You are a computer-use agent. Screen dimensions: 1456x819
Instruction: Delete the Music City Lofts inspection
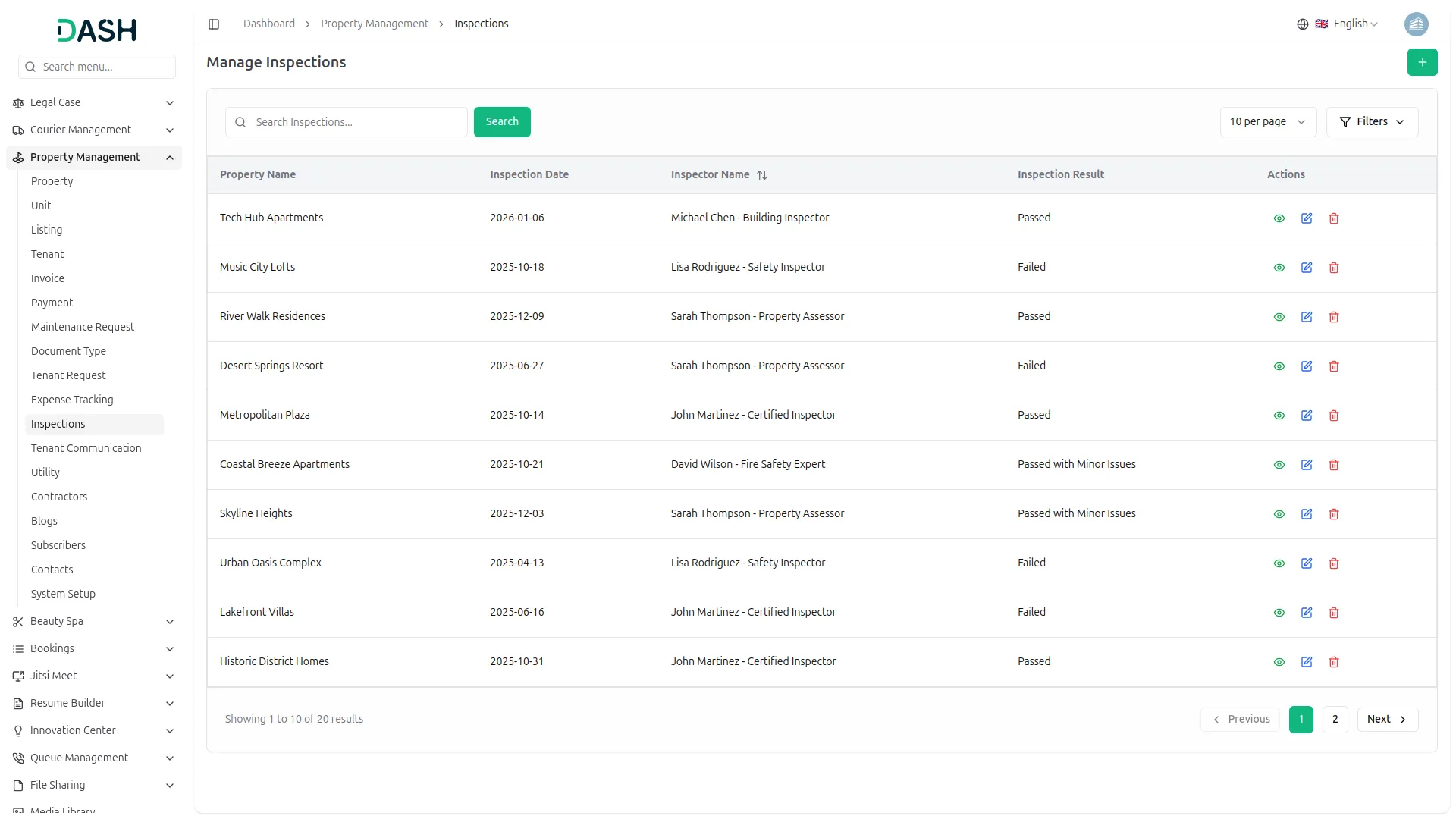[x=1333, y=268]
